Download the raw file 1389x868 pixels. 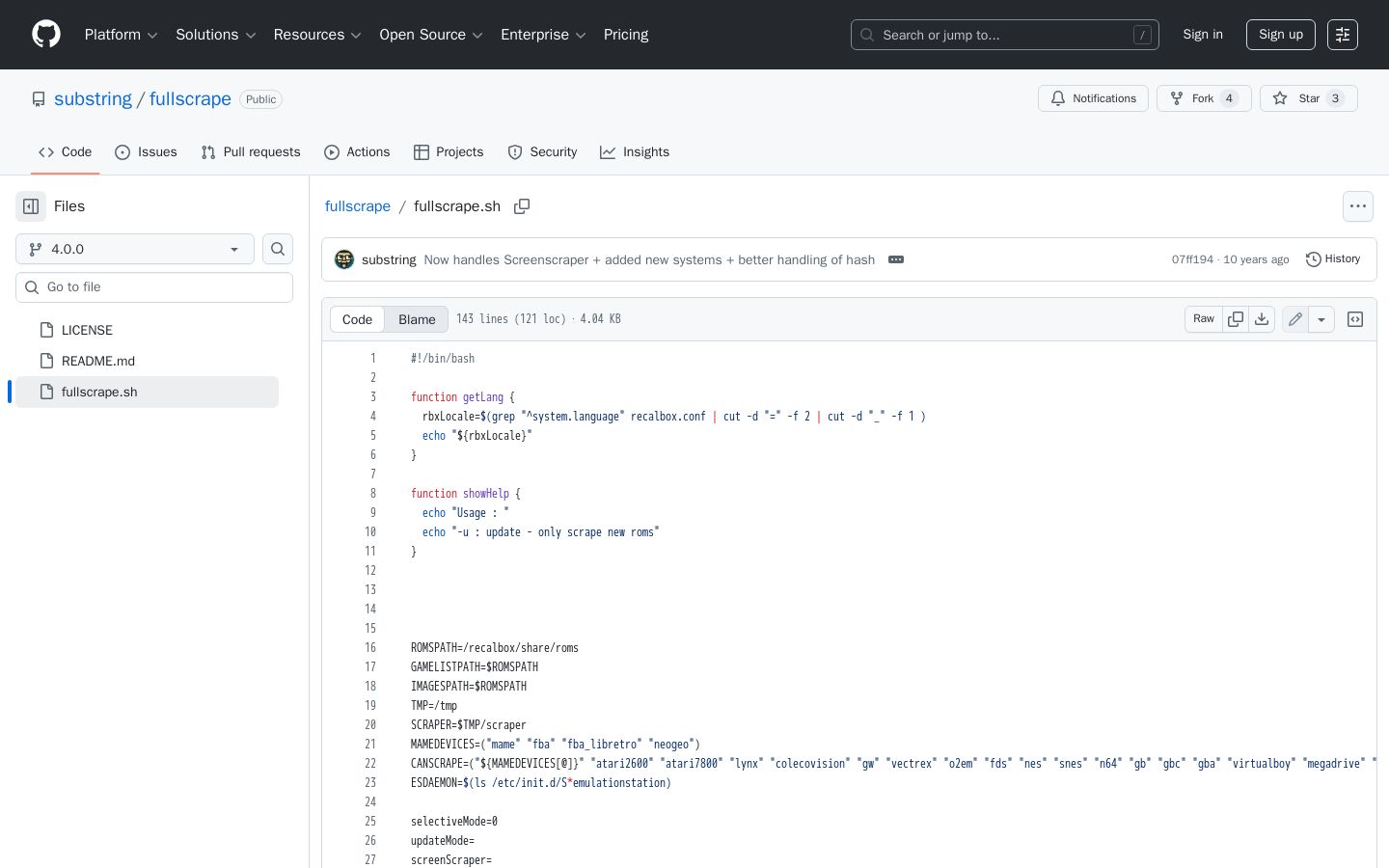(x=1262, y=319)
